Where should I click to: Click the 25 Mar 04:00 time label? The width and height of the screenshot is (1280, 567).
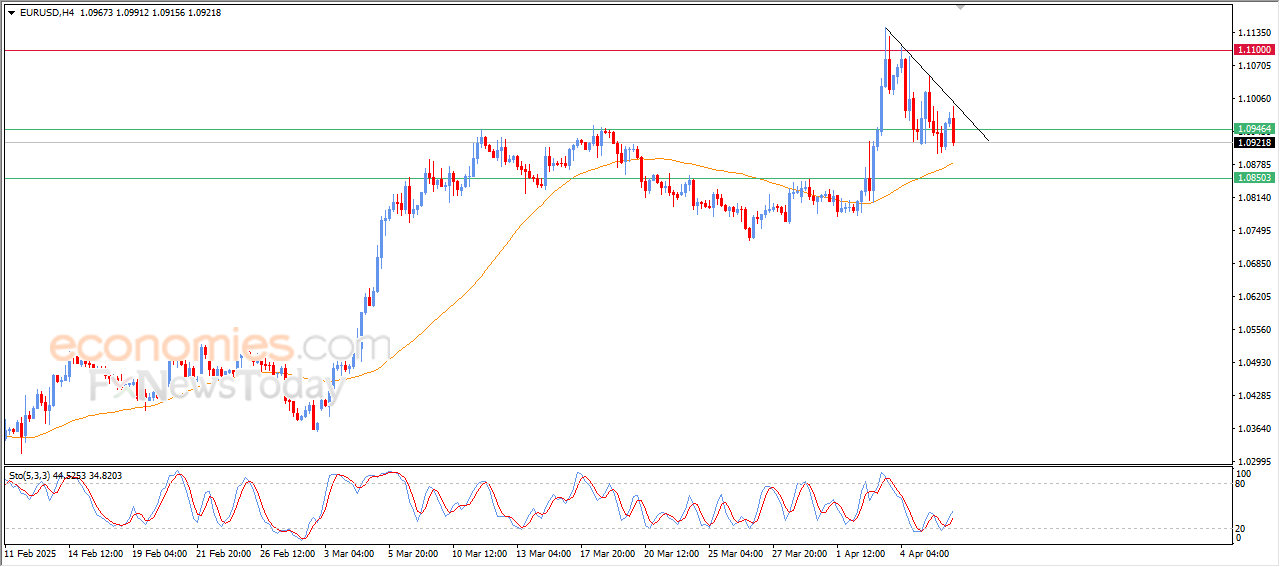(735, 552)
